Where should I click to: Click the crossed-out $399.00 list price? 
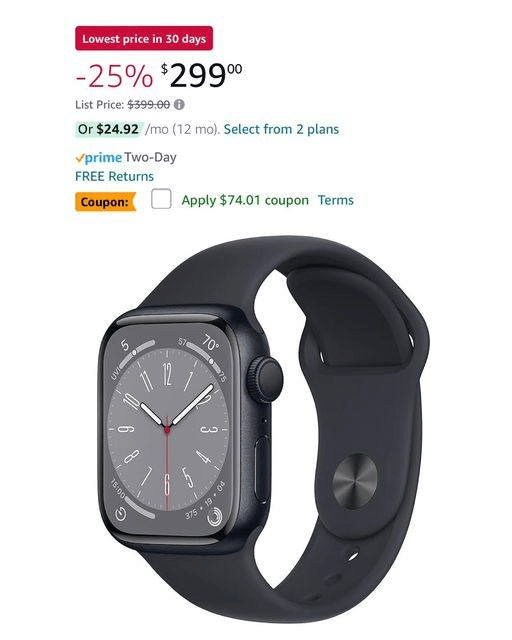[149, 105]
